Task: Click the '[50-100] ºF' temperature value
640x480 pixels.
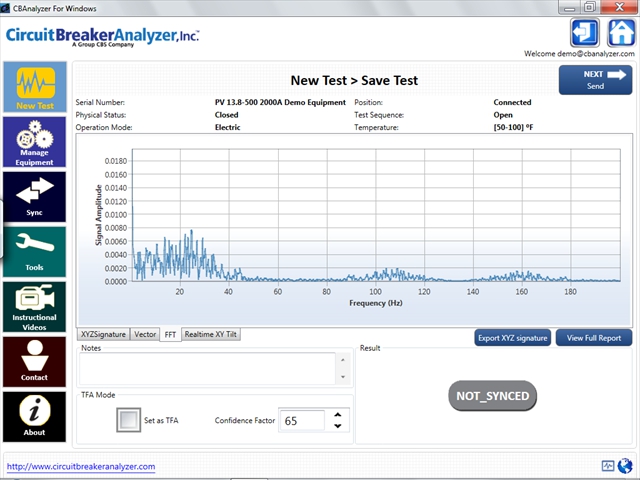Action: (513, 127)
